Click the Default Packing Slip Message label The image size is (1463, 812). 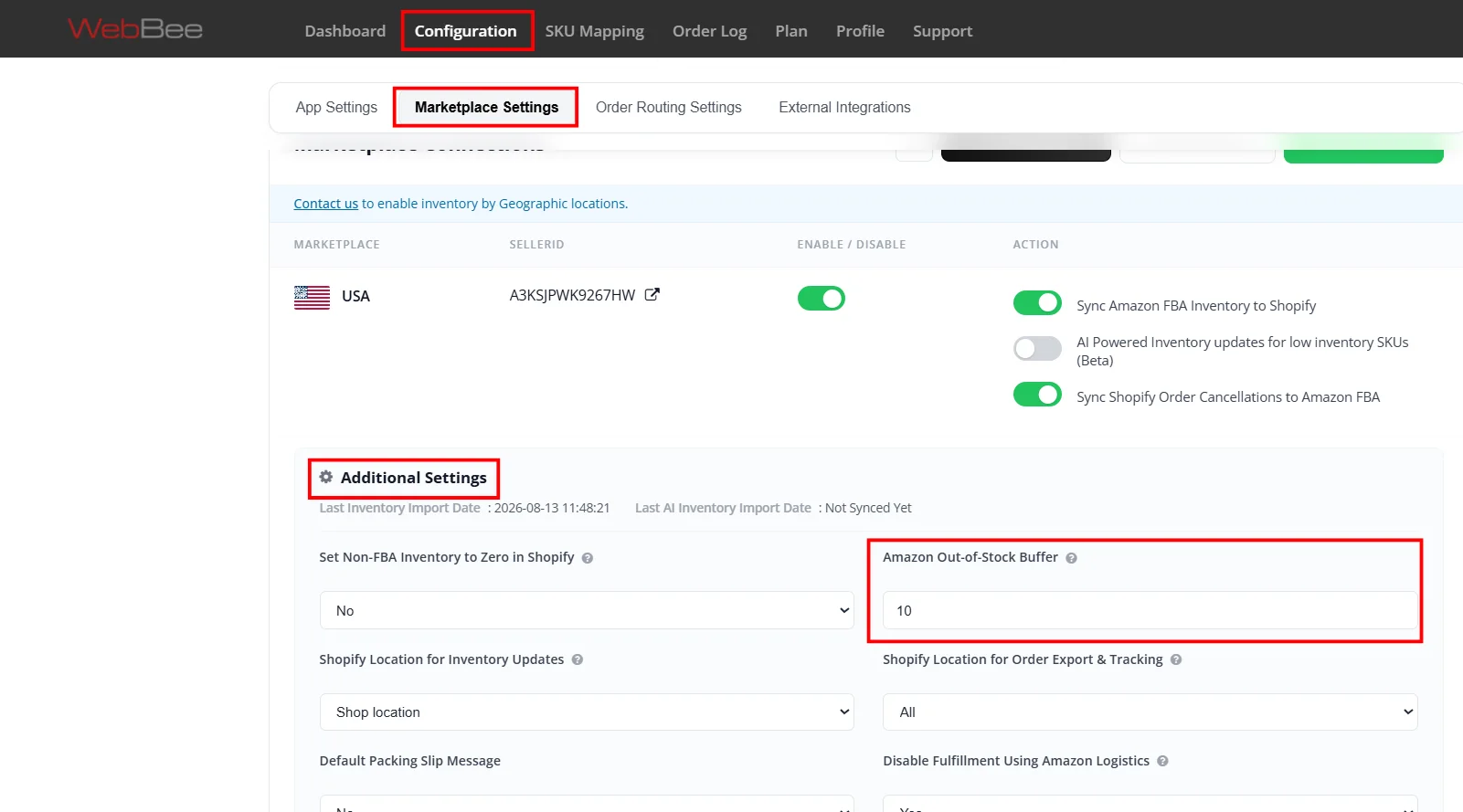pos(410,761)
